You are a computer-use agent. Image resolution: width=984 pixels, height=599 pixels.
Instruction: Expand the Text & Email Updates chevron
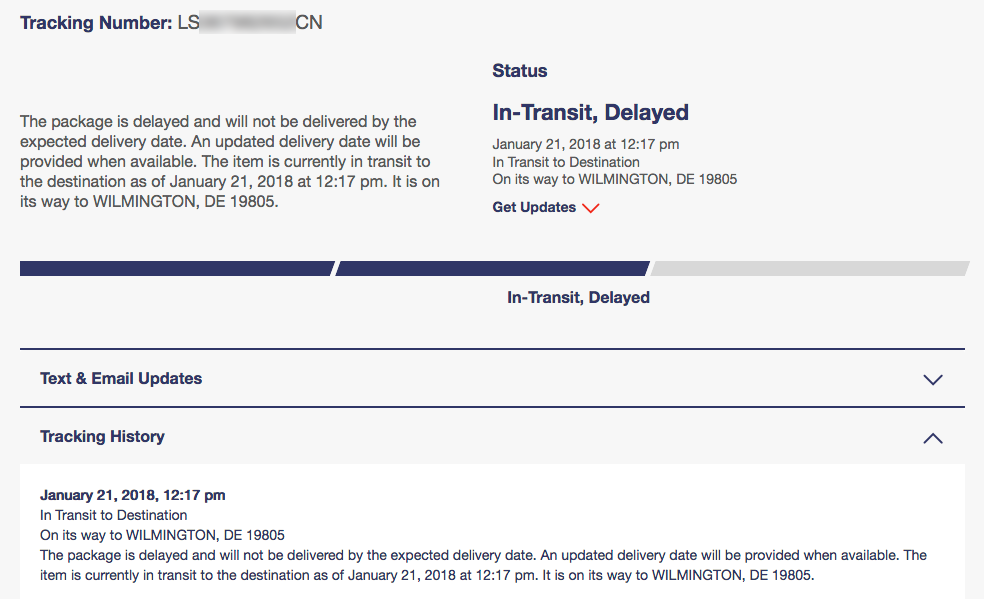[933, 380]
